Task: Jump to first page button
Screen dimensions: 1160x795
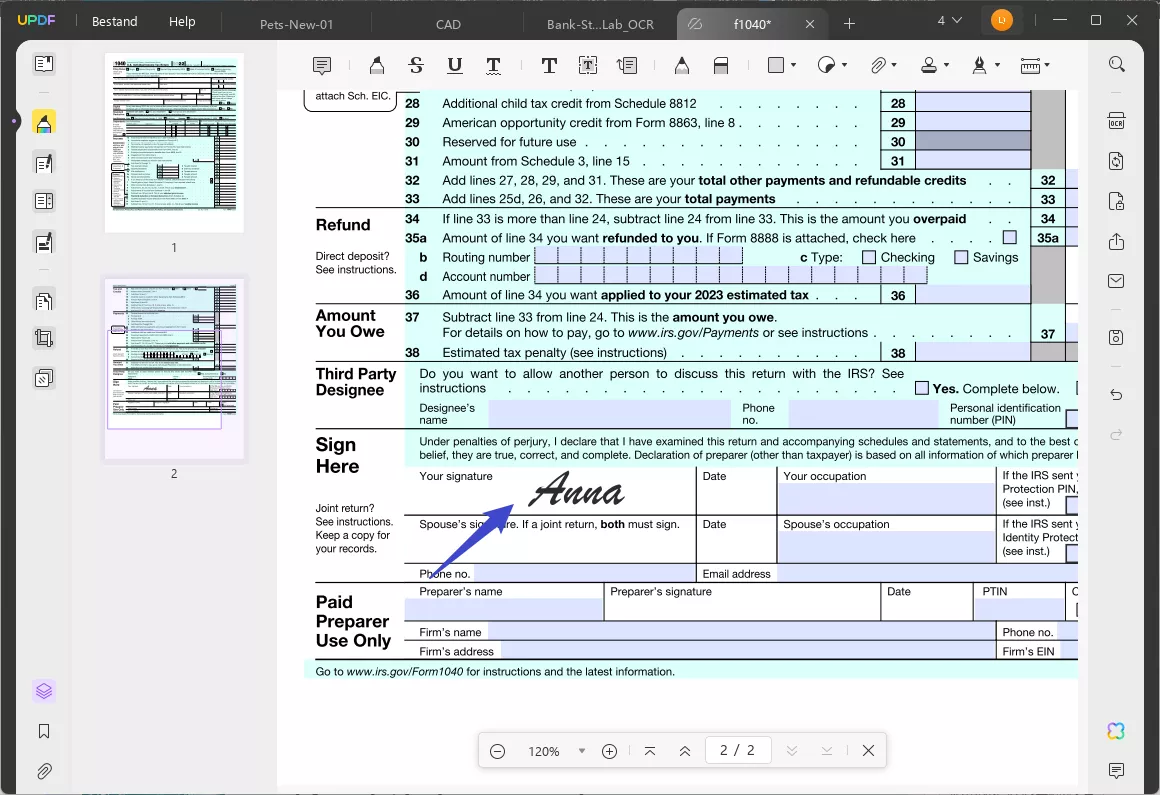Action: [650, 751]
